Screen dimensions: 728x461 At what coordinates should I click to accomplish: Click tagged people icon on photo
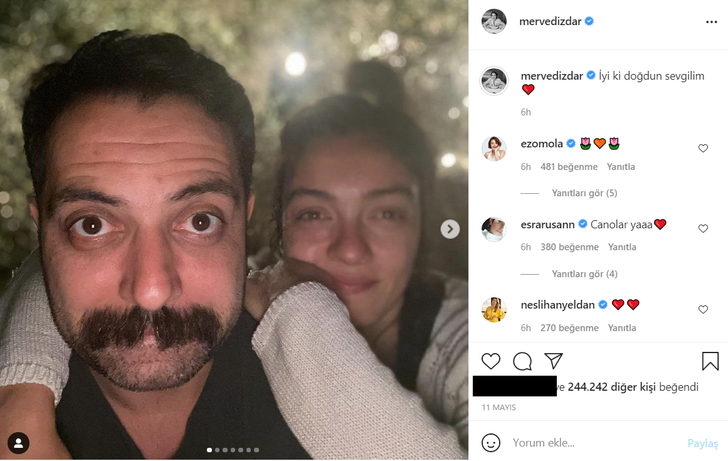click(18, 442)
